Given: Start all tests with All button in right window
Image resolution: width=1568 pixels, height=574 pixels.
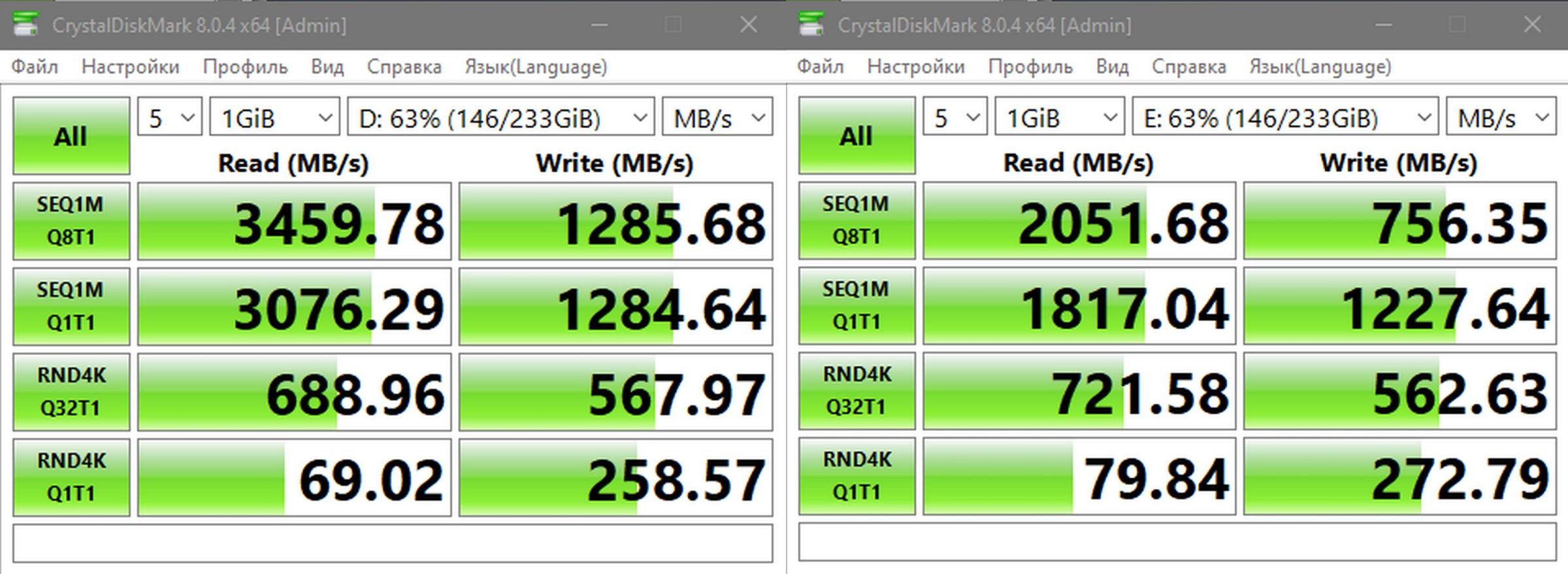Looking at the screenshot, I should click(x=857, y=136).
